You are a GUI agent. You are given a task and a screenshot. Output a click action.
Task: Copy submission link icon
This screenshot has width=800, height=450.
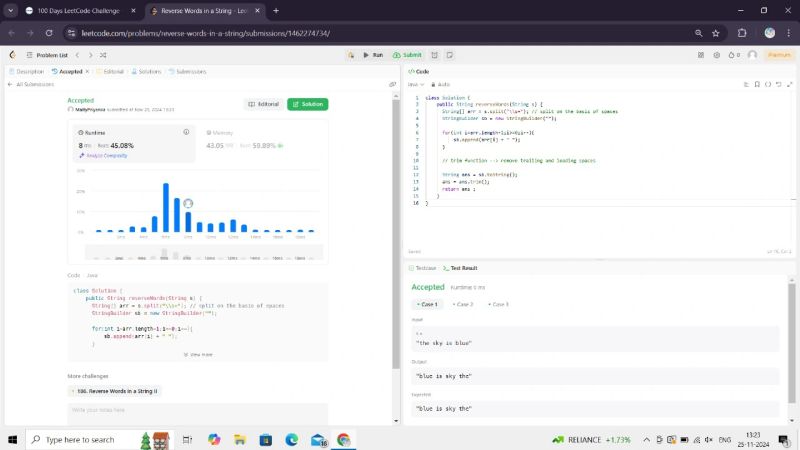[392, 84]
